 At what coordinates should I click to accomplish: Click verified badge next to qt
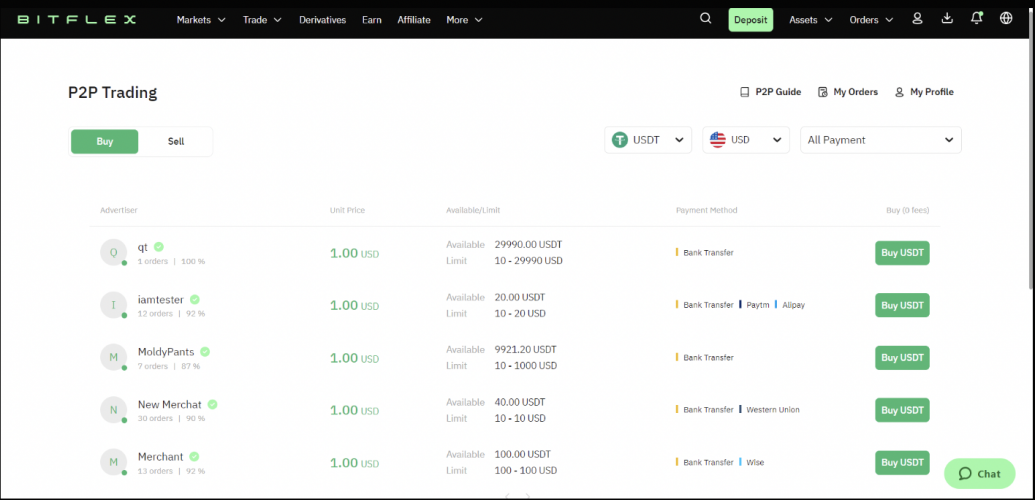158,246
